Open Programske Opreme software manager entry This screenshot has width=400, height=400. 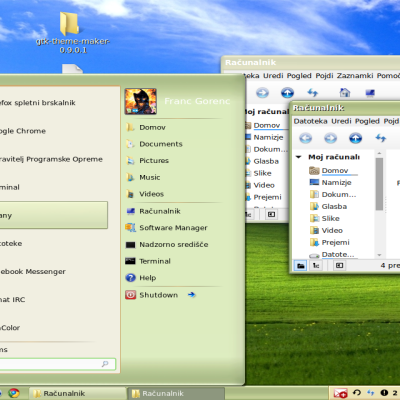click(x=51, y=159)
